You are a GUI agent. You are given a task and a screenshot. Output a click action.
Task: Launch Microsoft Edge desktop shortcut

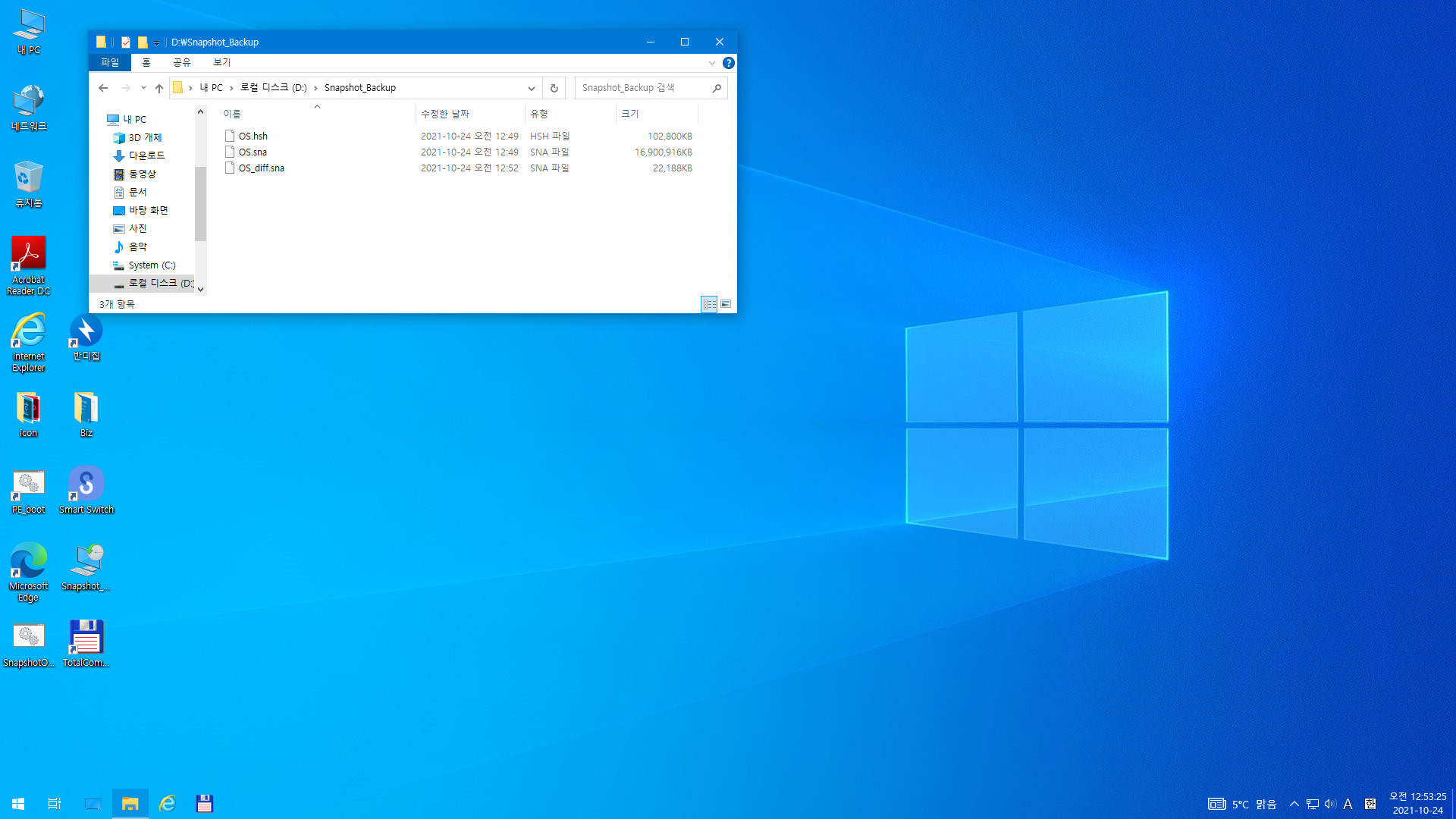[x=29, y=573]
